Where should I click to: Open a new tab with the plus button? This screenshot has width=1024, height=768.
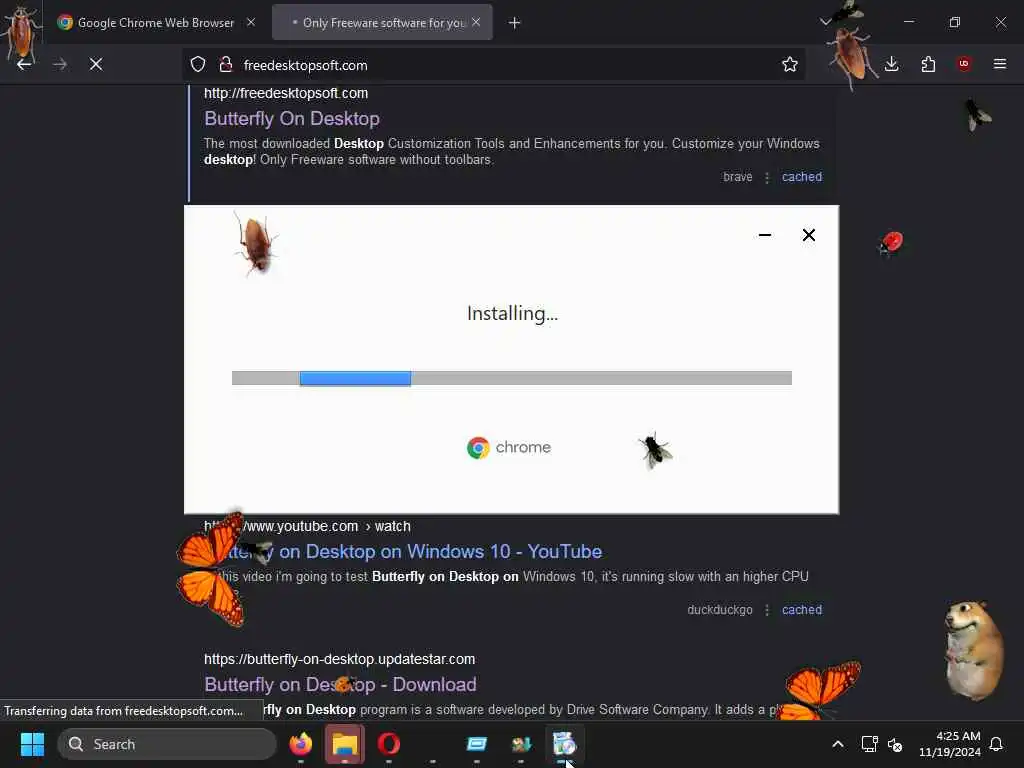515,23
